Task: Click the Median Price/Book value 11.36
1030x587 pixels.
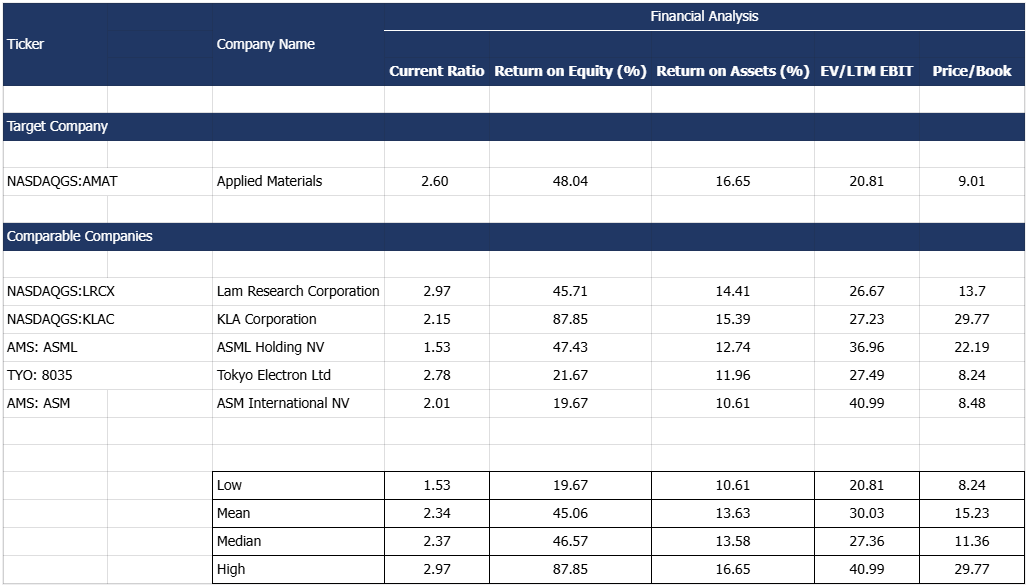Action: 972,542
